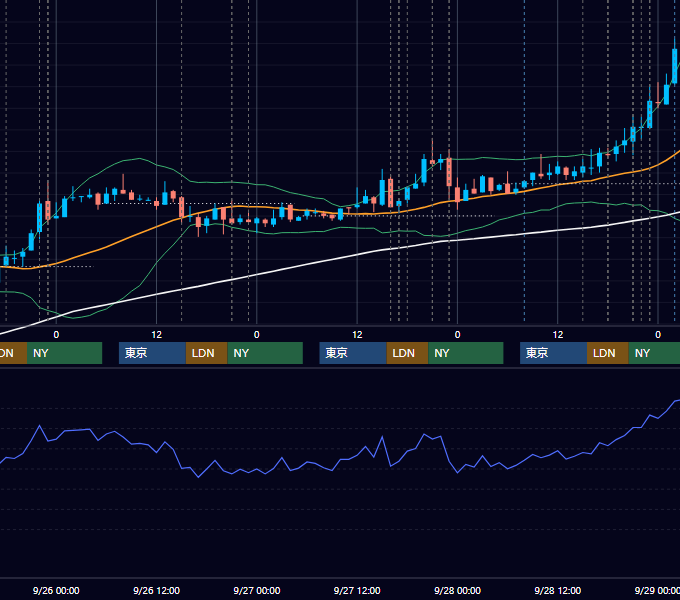This screenshot has width=680, height=600.
Task: Click the 9/28 00:00 date label
Action: [x=458, y=590]
